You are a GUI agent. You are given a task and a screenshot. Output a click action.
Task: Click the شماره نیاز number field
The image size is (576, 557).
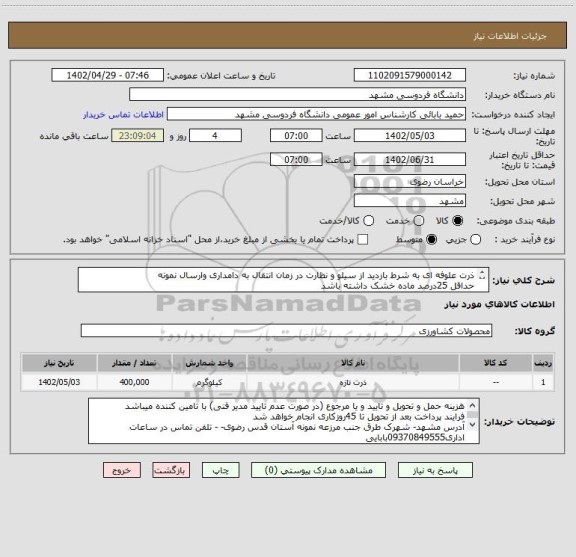pyautogui.click(x=410, y=75)
